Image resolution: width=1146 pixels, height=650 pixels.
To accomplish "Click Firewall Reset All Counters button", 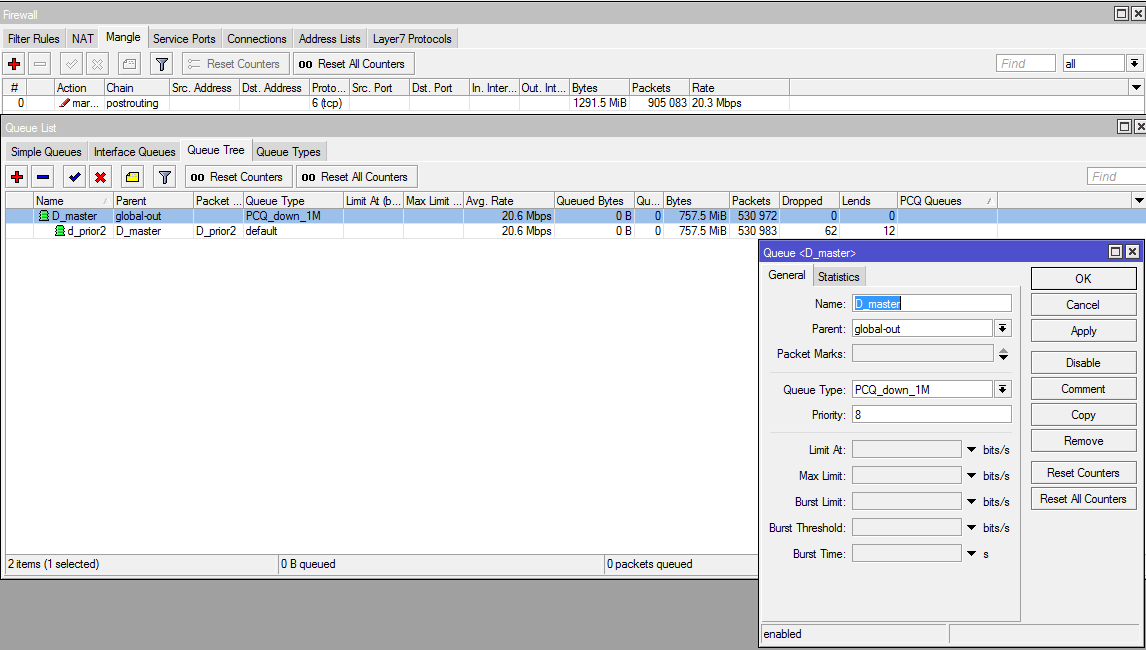I will (x=354, y=64).
